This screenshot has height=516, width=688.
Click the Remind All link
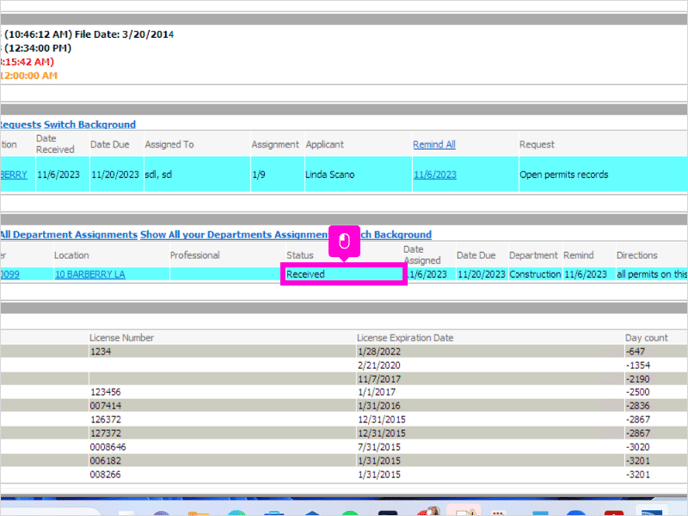434,144
